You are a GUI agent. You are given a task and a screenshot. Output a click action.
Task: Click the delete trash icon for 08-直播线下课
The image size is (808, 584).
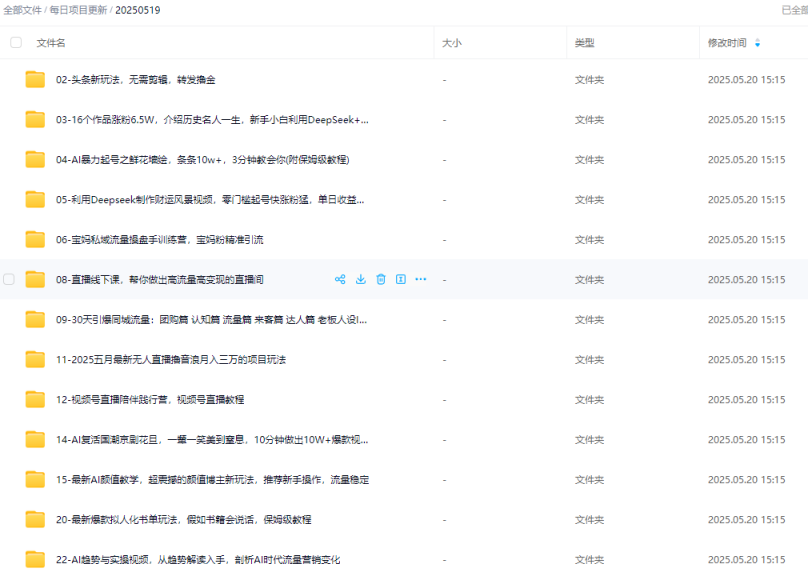pyautogui.click(x=381, y=279)
